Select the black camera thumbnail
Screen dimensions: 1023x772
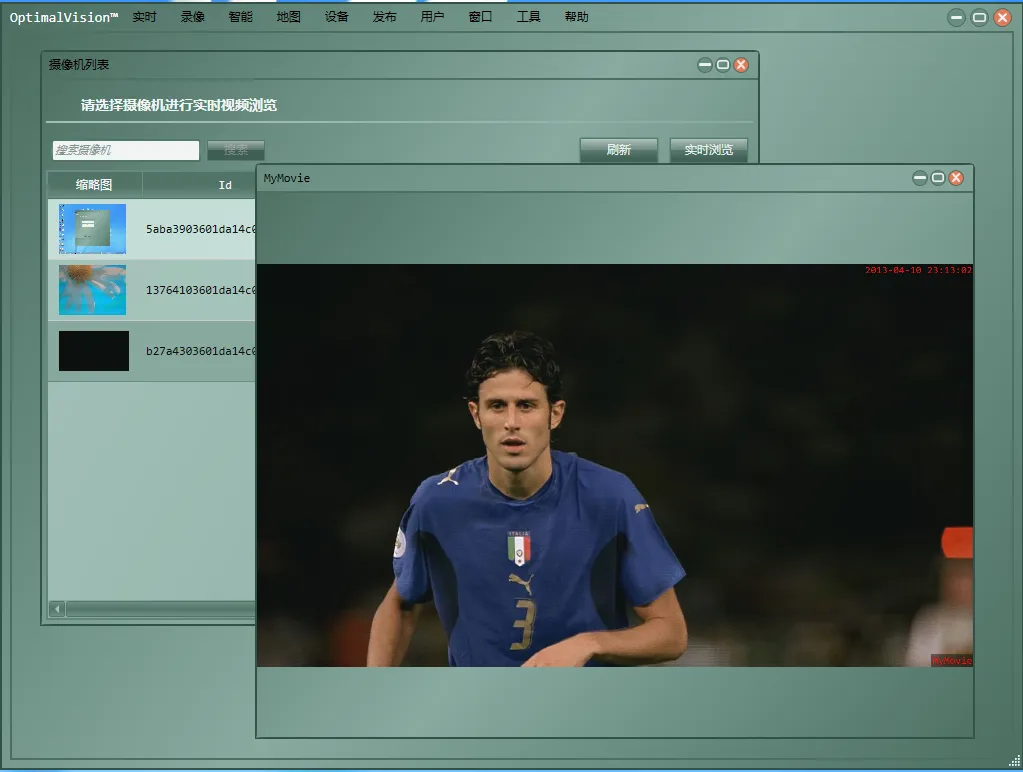pos(94,351)
